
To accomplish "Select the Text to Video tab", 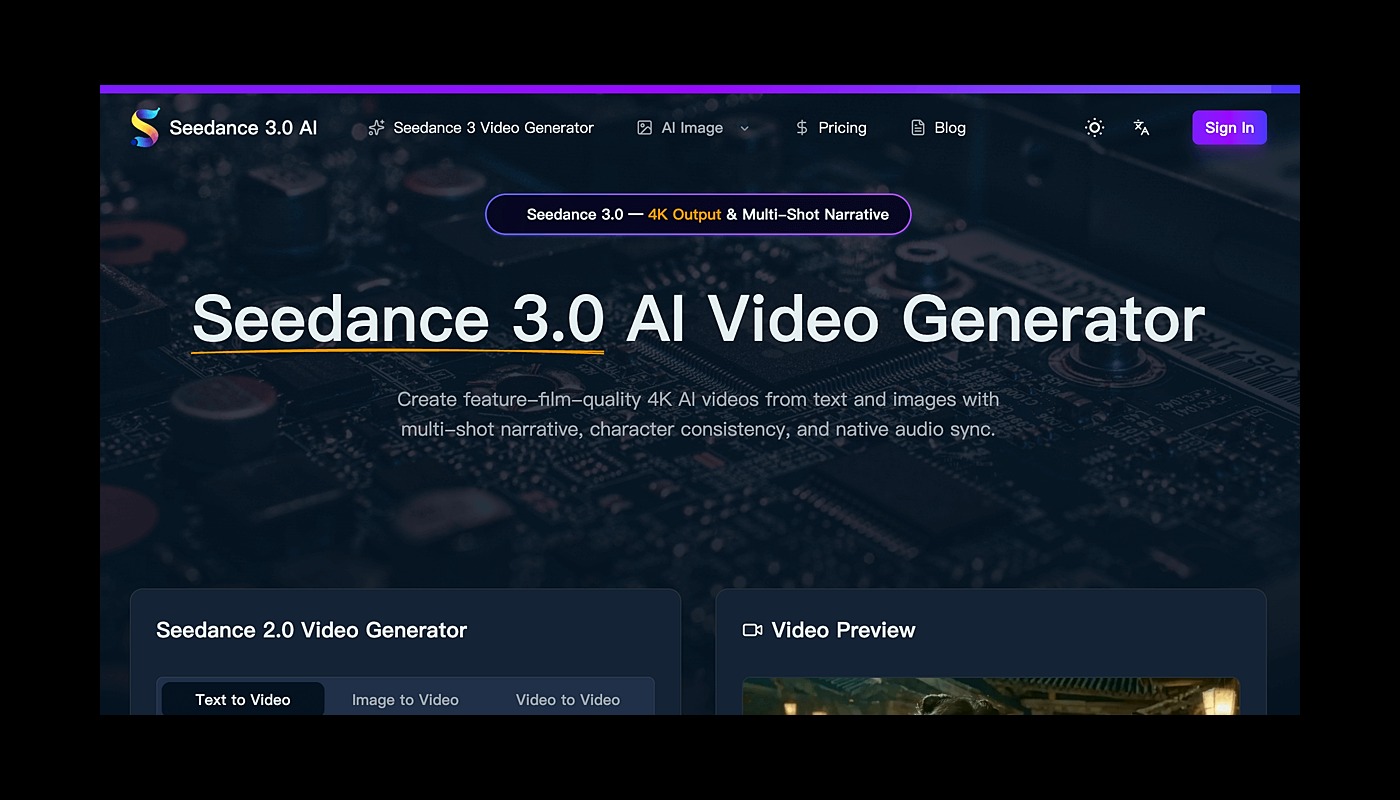I will pyautogui.click(x=243, y=699).
